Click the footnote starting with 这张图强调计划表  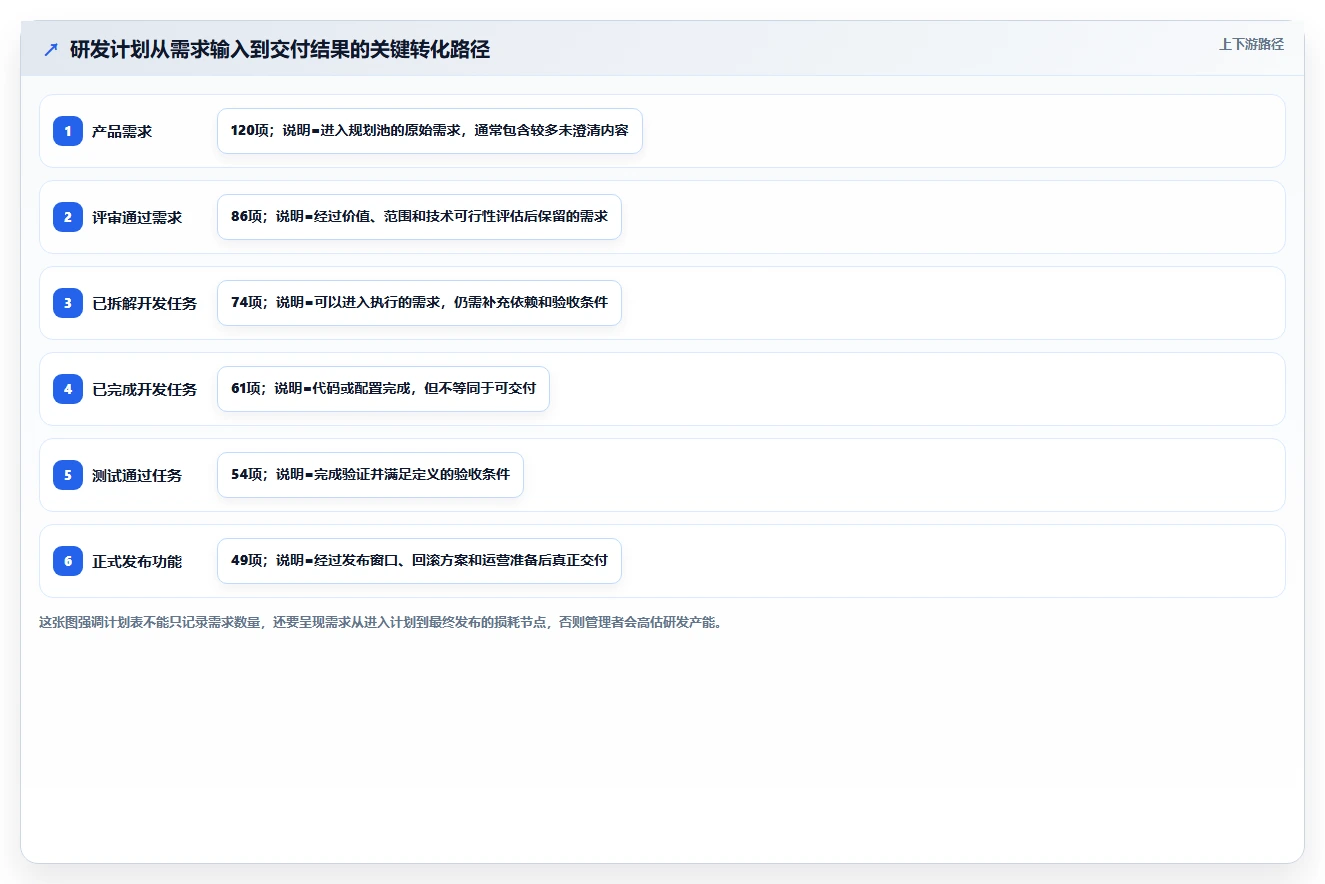(x=380, y=622)
